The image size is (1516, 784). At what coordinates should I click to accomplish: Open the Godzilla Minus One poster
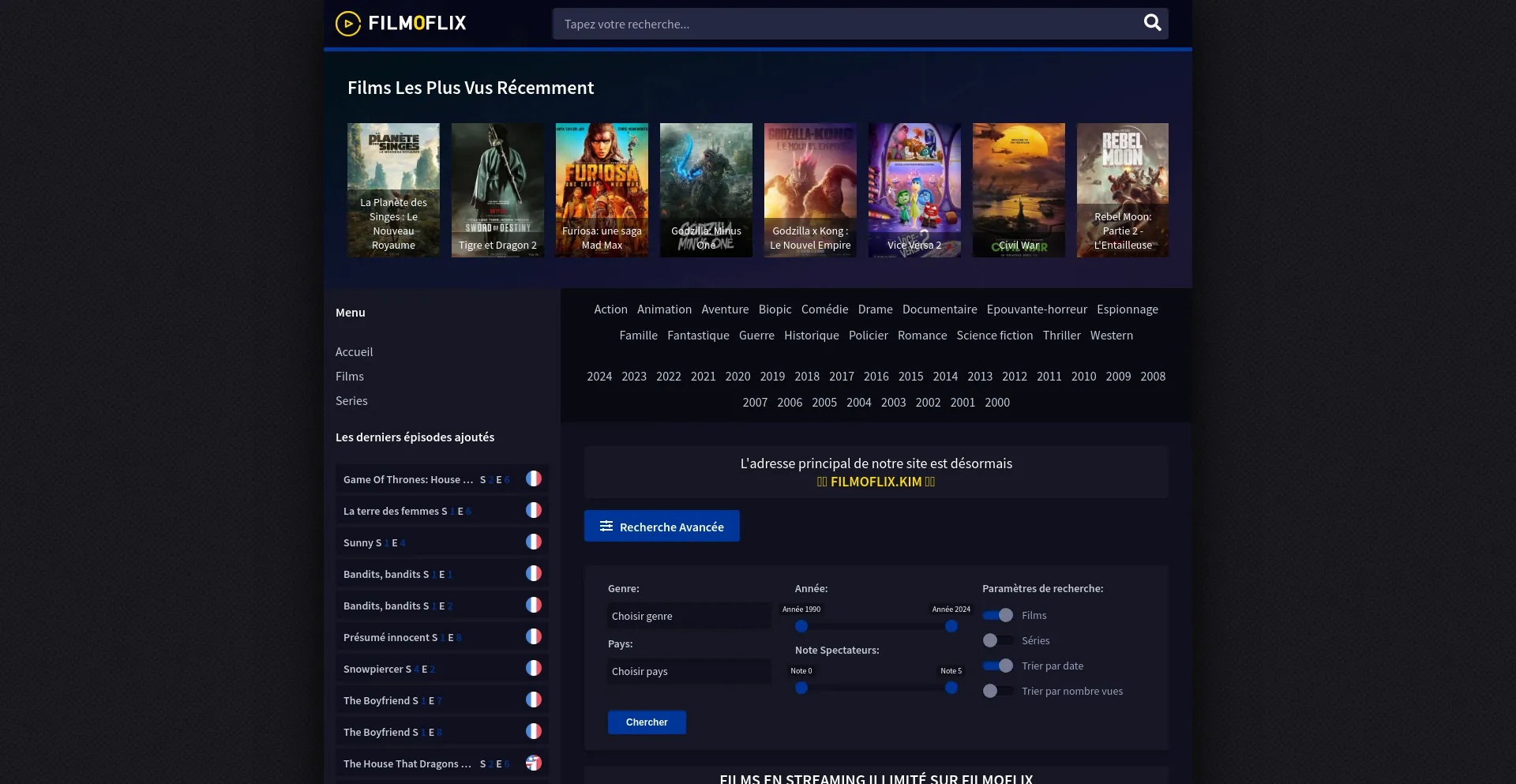click(x=706, y=189)
